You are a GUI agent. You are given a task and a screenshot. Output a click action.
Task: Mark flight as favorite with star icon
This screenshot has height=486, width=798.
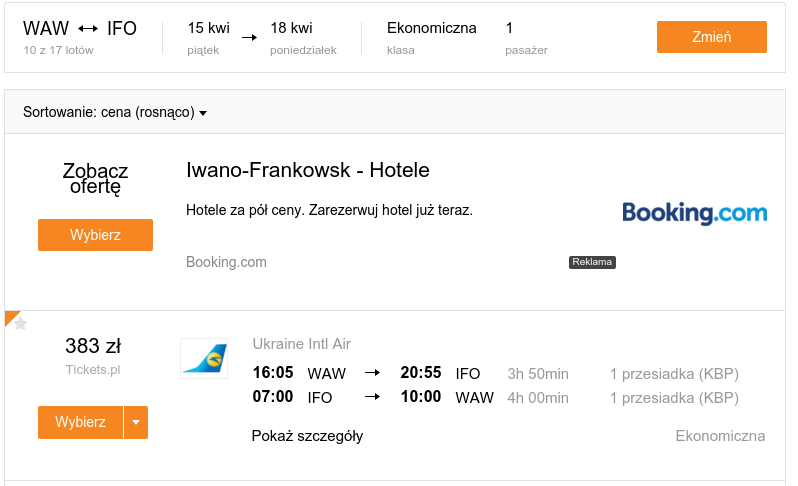coord(20,324)
